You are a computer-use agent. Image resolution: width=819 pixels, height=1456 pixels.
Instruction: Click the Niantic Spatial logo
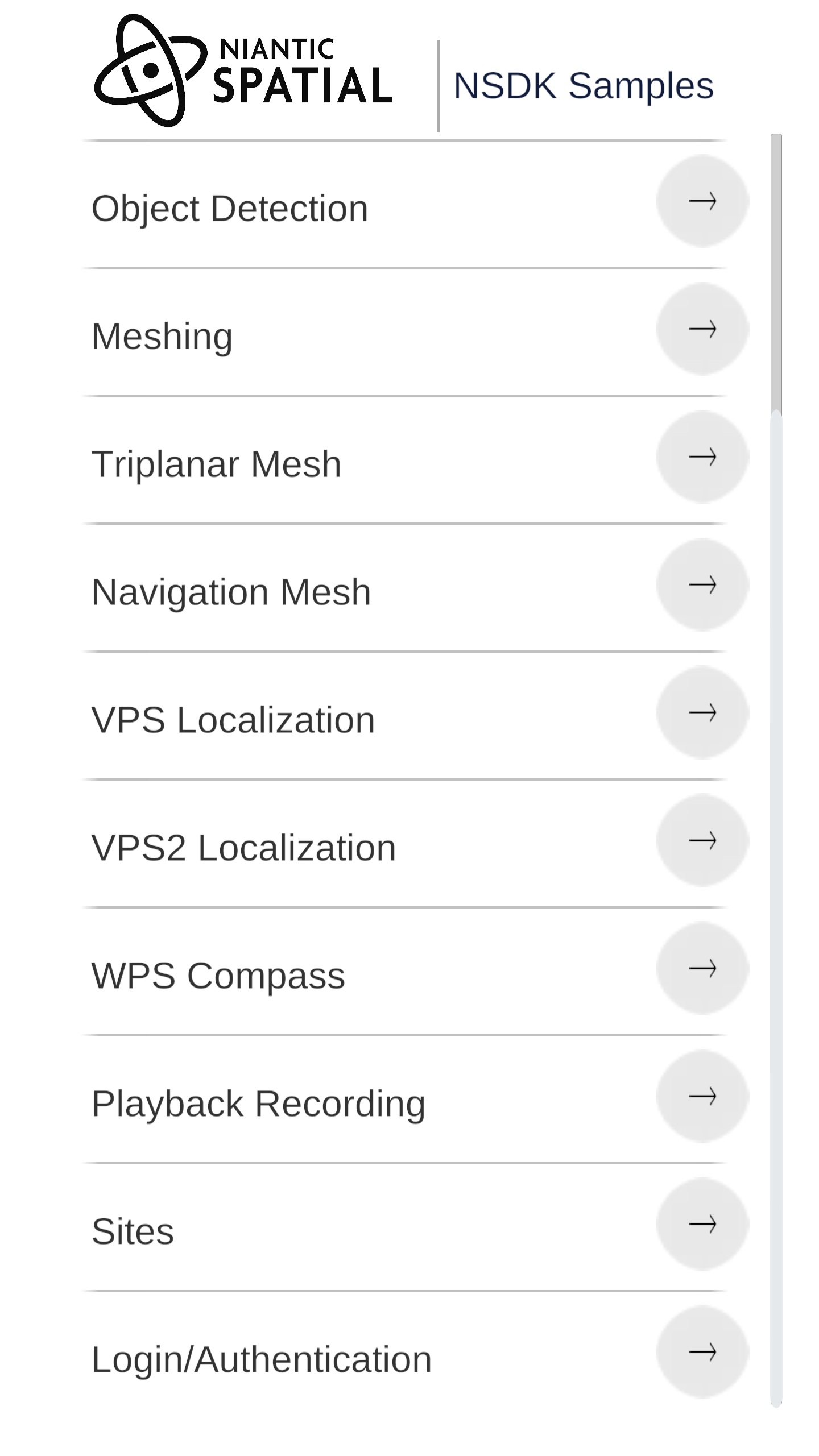point(243,70)
